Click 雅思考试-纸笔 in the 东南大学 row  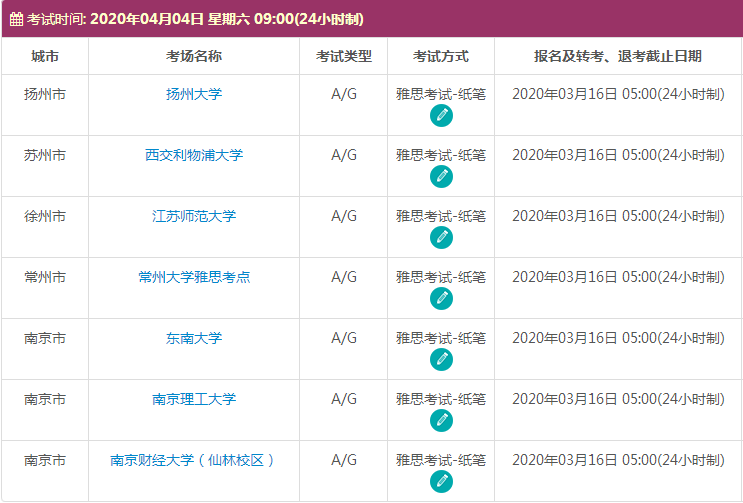(441, 338)
